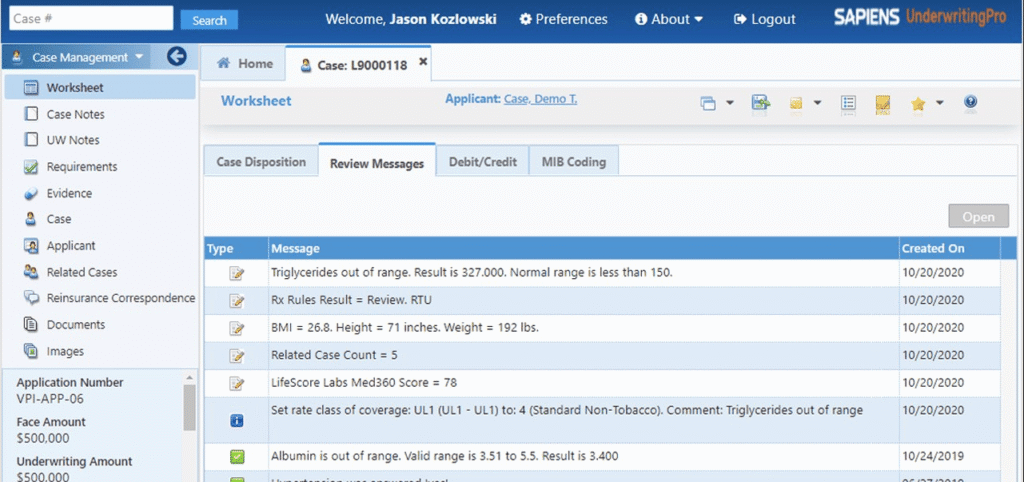Image resolution: width=1024 pixels, height=482 pixels.
Task: Open the applicant link Case, Demo T.
Action: tap(540, 99)
